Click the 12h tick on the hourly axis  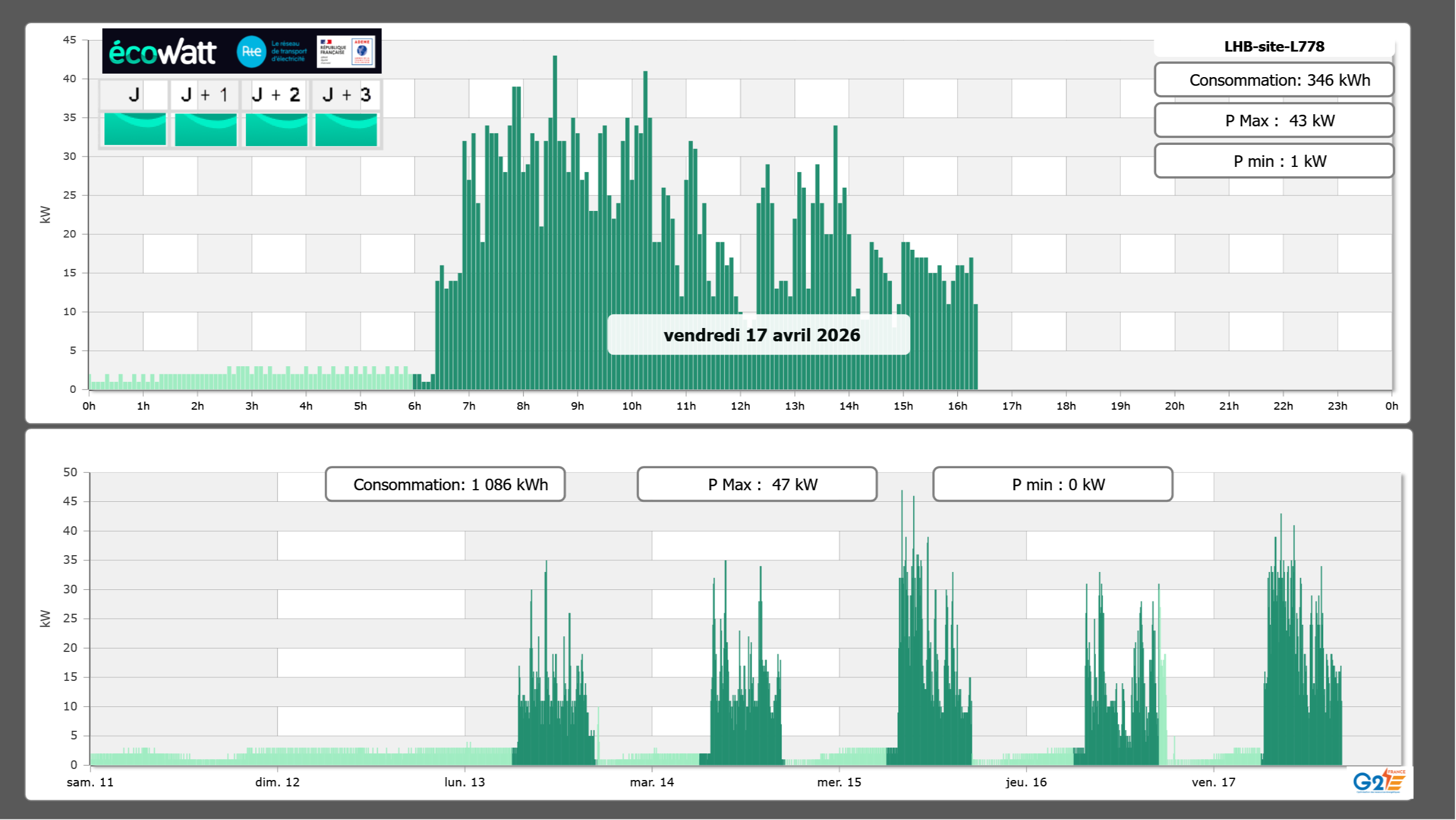740,406
